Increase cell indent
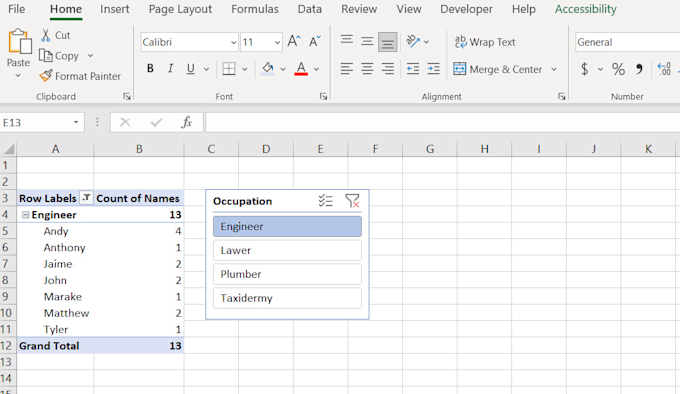 click(x=433, y=68)
